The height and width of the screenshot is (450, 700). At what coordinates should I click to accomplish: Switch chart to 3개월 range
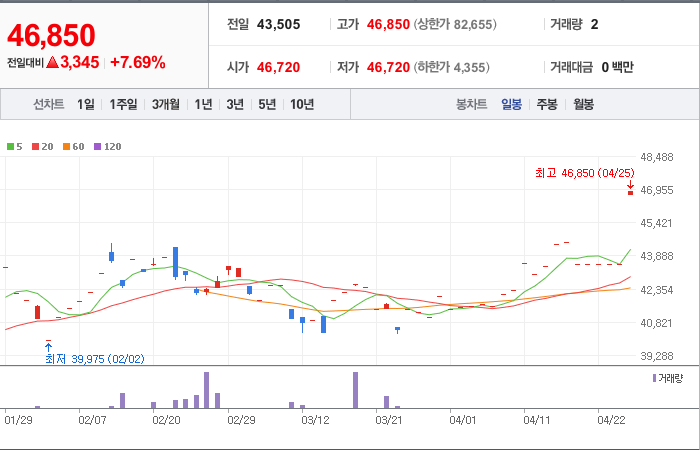click(166, 104)
